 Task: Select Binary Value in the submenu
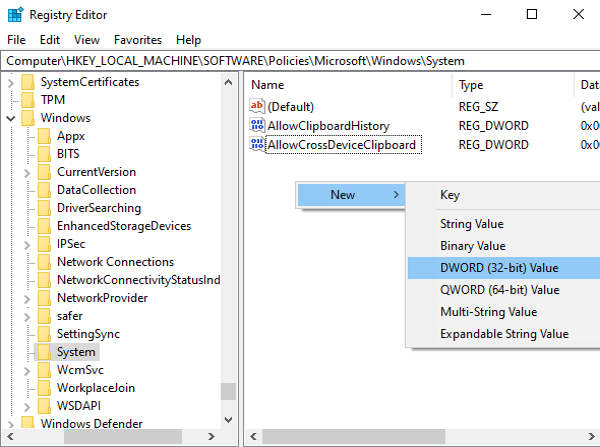[504, 246]
